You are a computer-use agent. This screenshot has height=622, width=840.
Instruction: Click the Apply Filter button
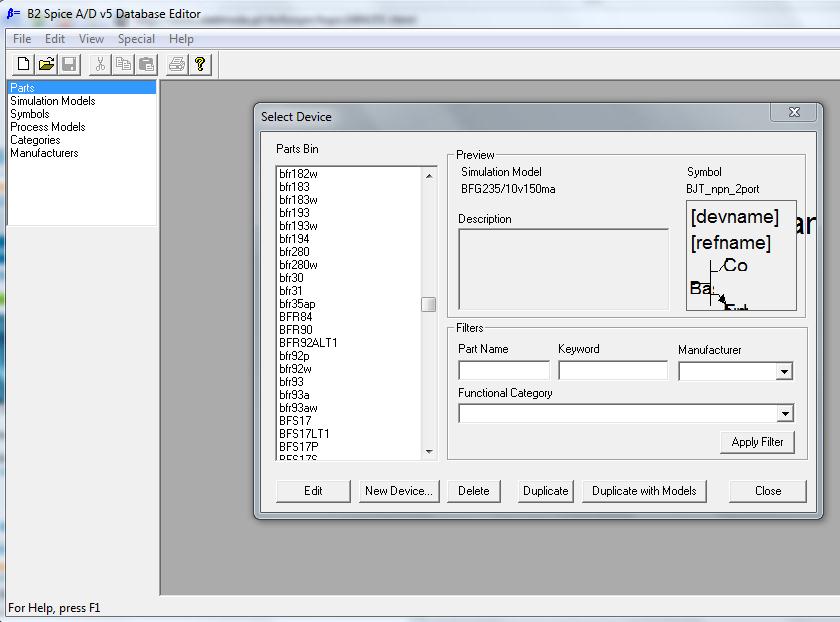click(x=757, y=442)
